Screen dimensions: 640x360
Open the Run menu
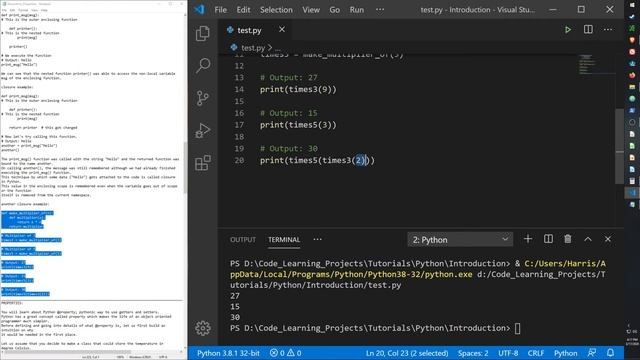(x=357, y=10)
